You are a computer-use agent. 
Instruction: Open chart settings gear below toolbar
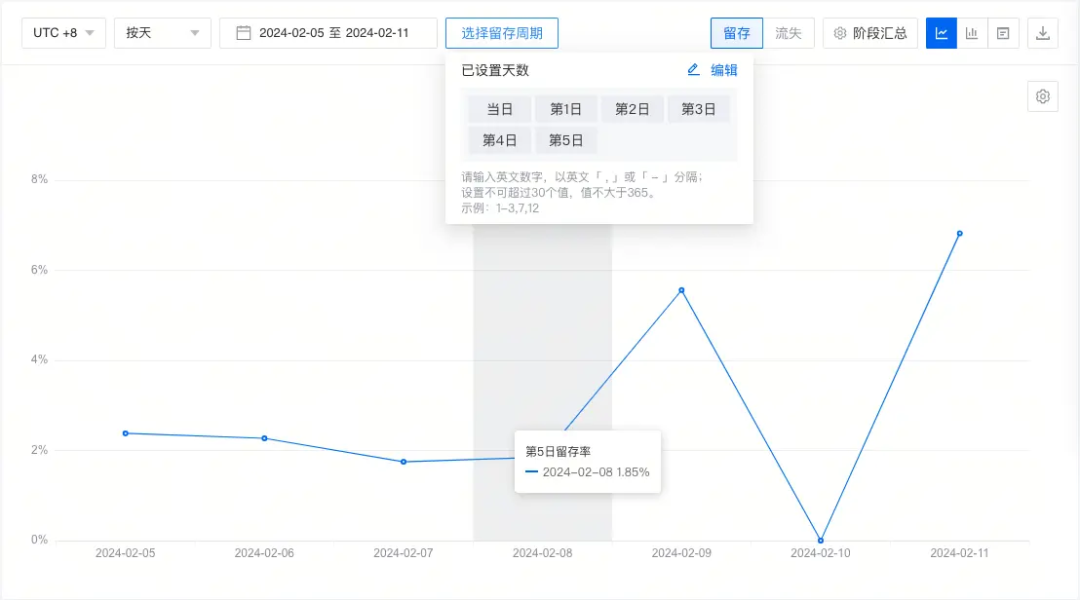pos(1043,96)
